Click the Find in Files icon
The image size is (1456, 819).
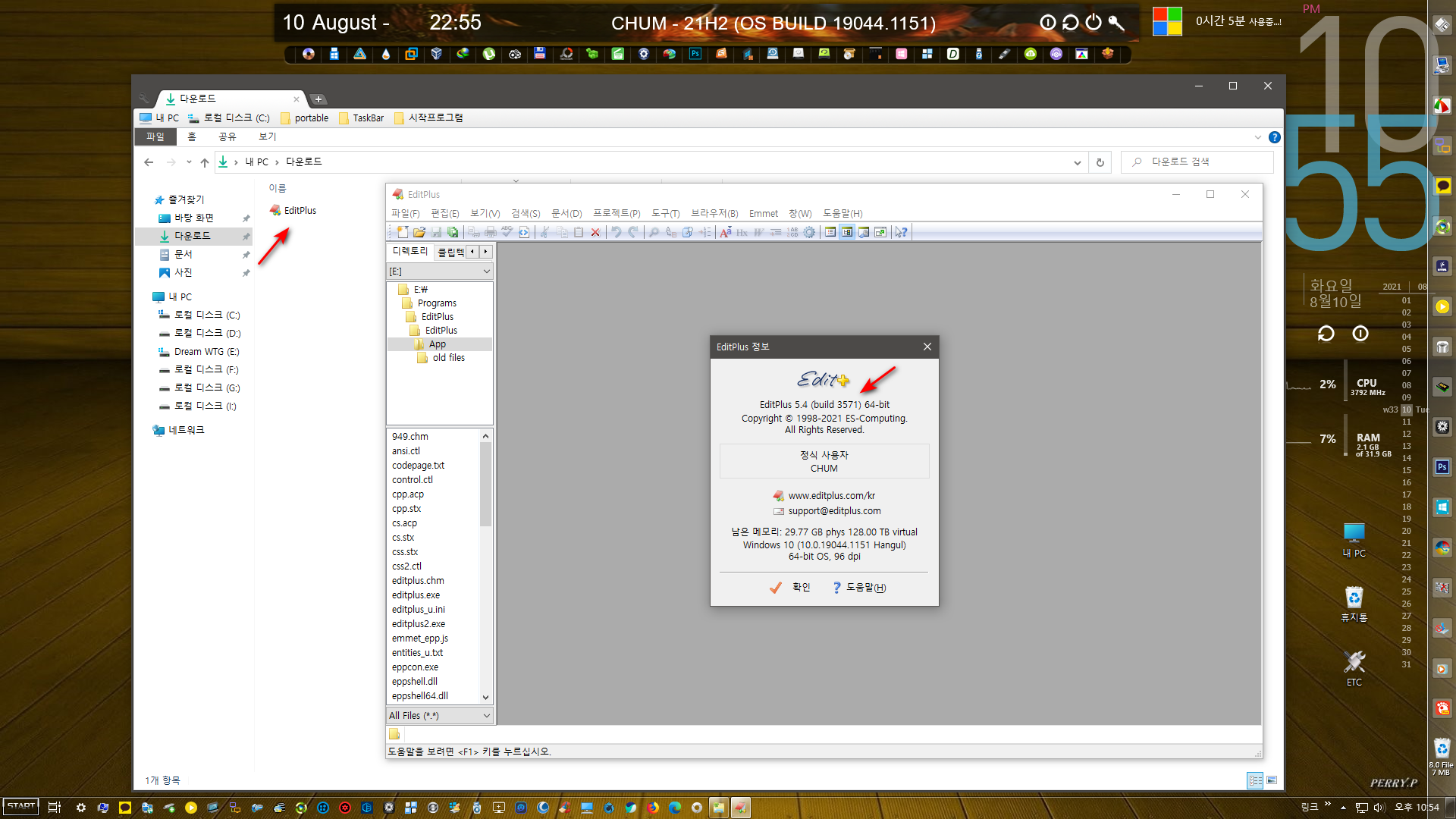pos(688,232)
